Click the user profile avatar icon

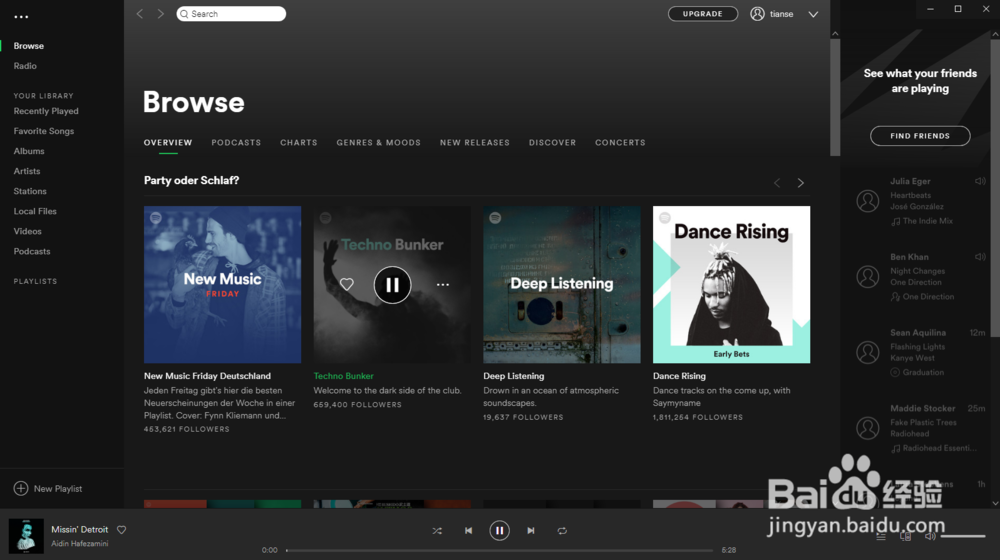pyautogui.click(x=757, y=13)
